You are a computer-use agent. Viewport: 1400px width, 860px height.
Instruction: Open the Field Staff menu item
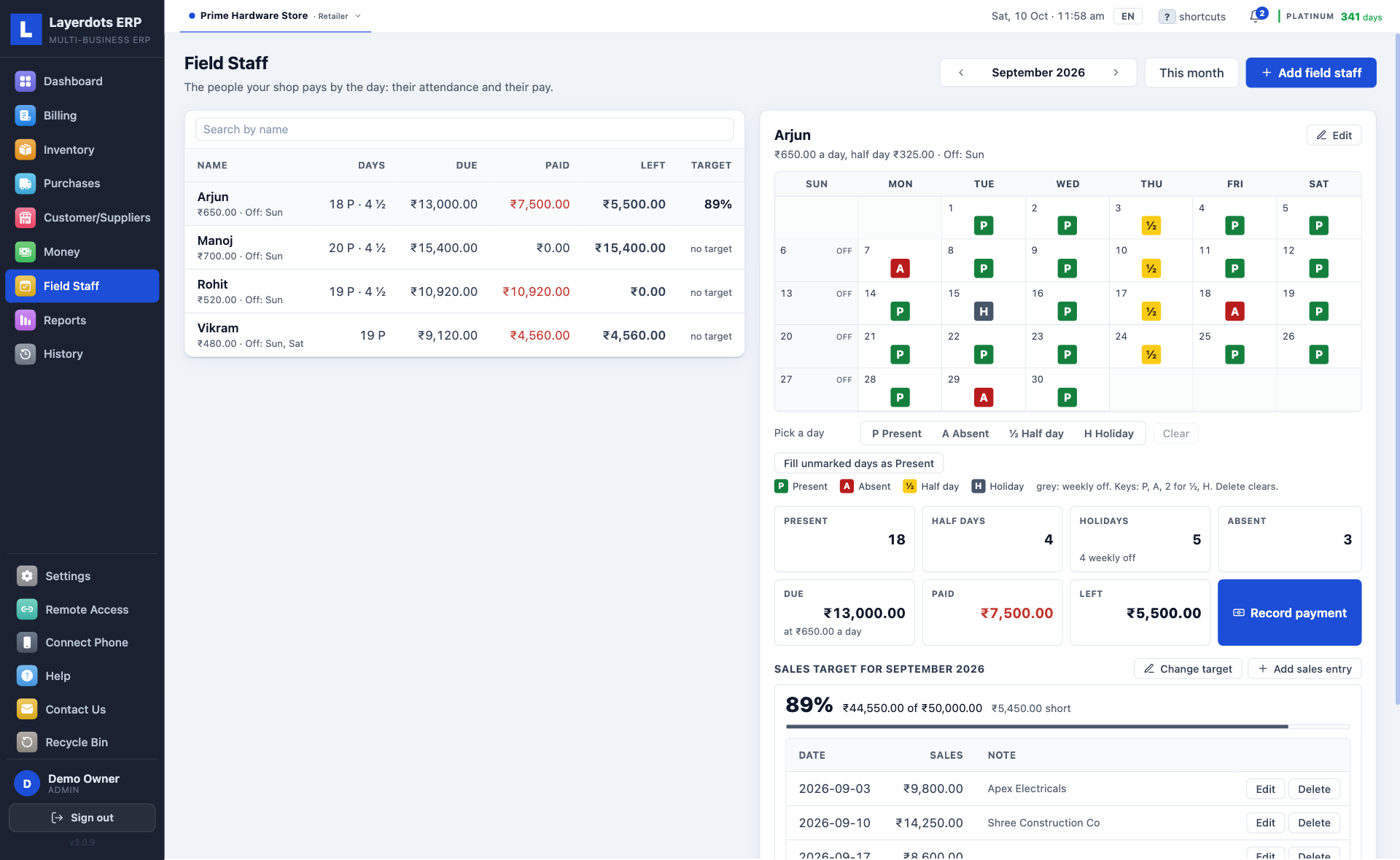82,286
